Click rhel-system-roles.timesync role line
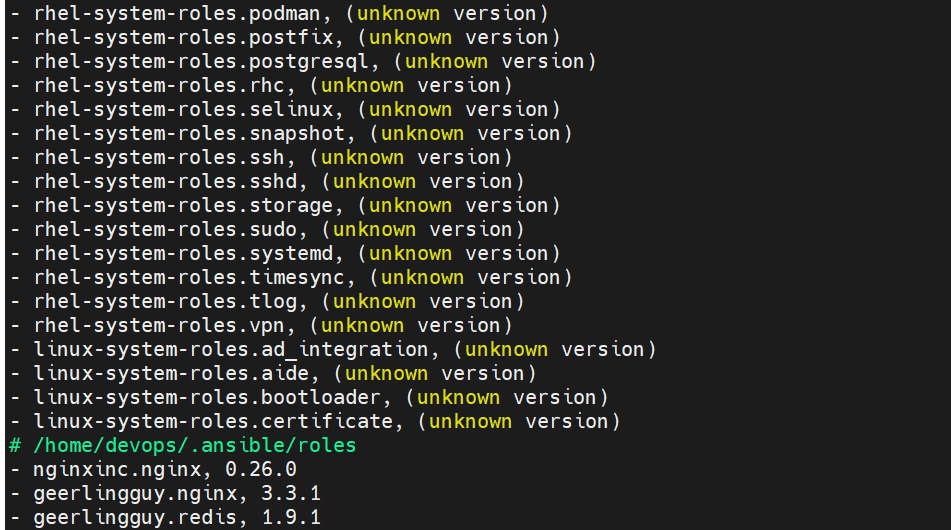The width and height of the screenshot is (951, 530). coord(291,278)
